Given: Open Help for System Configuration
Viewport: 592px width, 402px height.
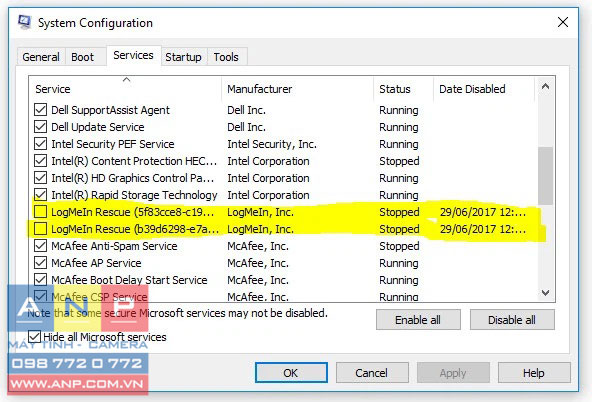Looking at the screenshot, I should point(534,373).
